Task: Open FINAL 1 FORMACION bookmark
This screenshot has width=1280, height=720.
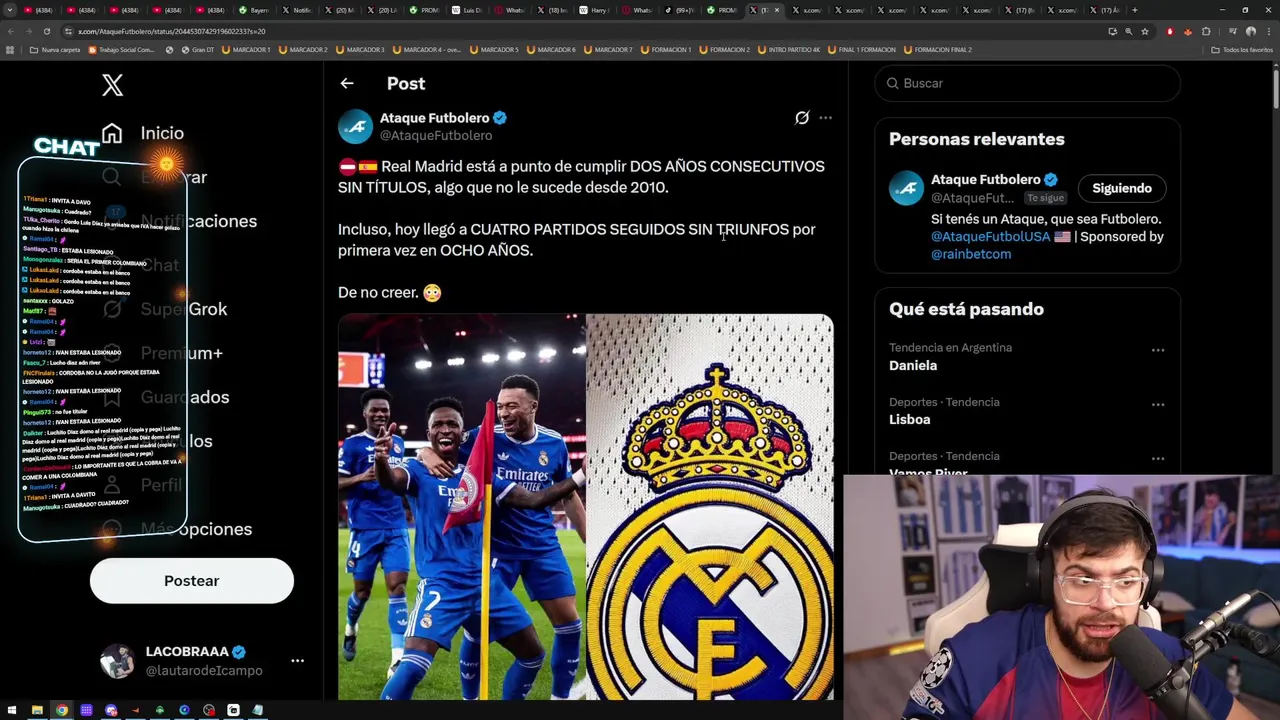Action: point(861,50)
